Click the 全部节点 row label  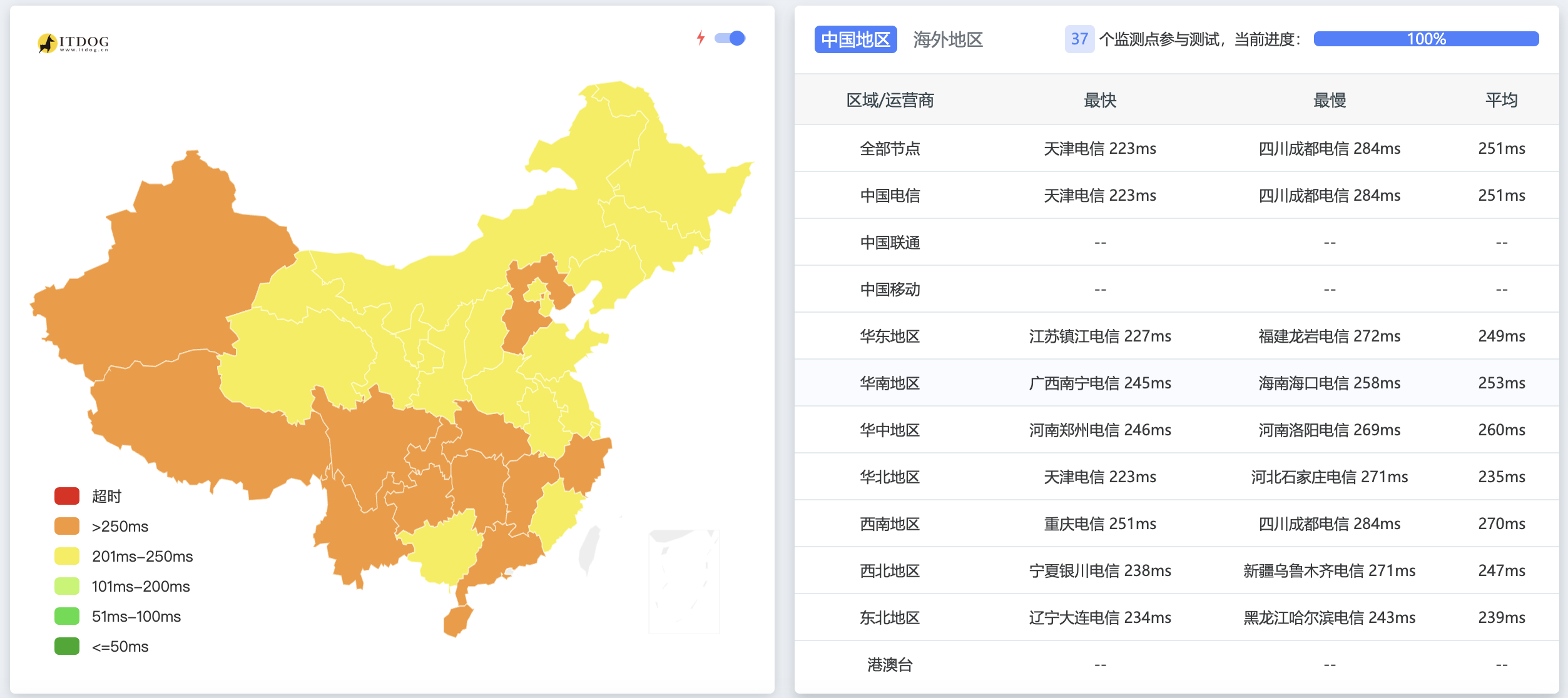point(890,148)
